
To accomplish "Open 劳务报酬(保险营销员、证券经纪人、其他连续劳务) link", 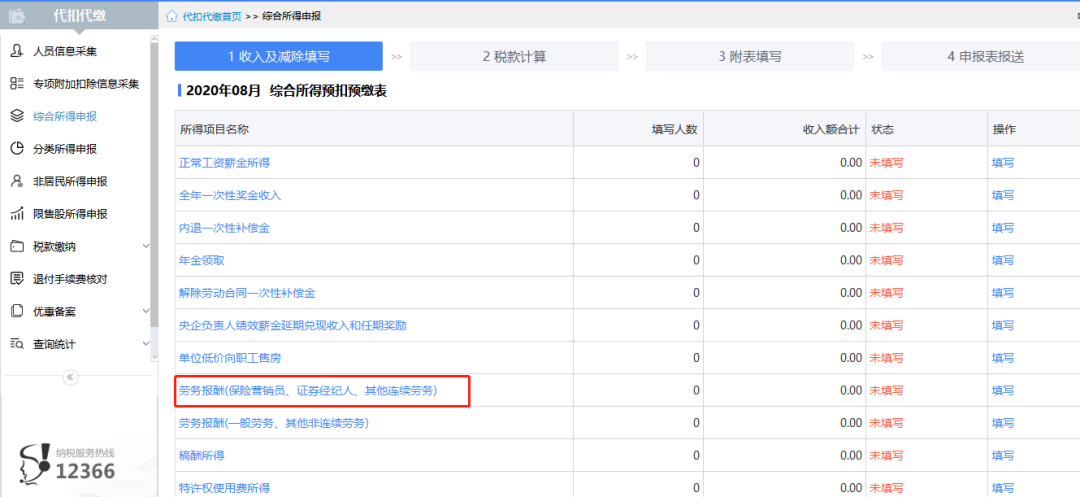I will (308, 390).
